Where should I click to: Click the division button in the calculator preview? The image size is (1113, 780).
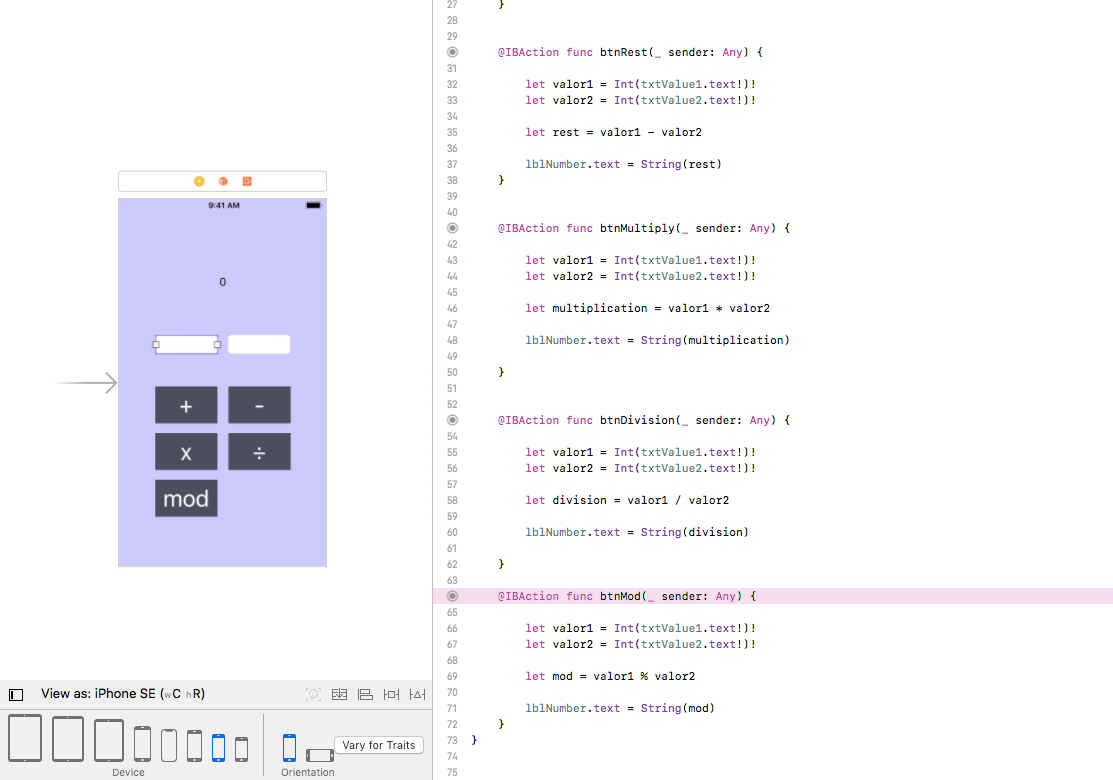(258, 451)
